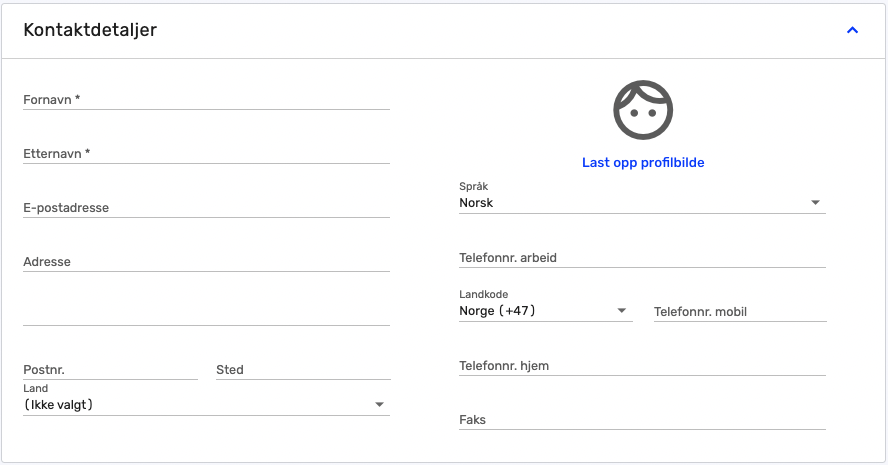Open the Landkode dropdown Norge (+47)
The height and width of the screenshot is (465, 888).
(x=545, y=311)
